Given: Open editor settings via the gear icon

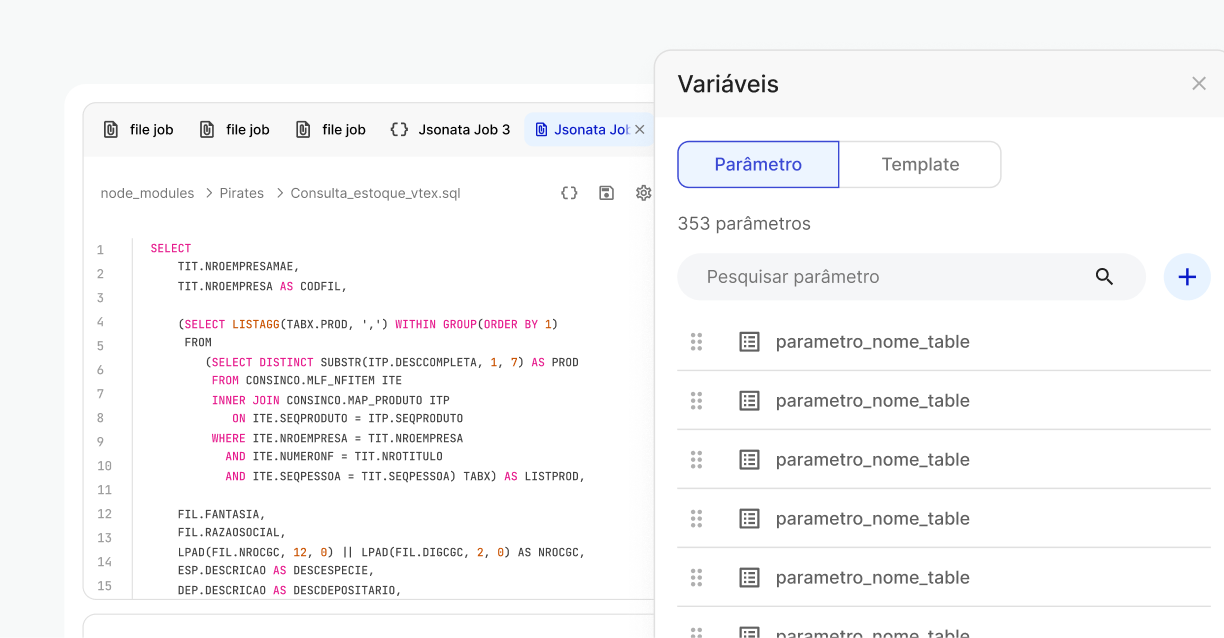Looking at the screenshot, I should pyautogui.click(x=643, y=193).
